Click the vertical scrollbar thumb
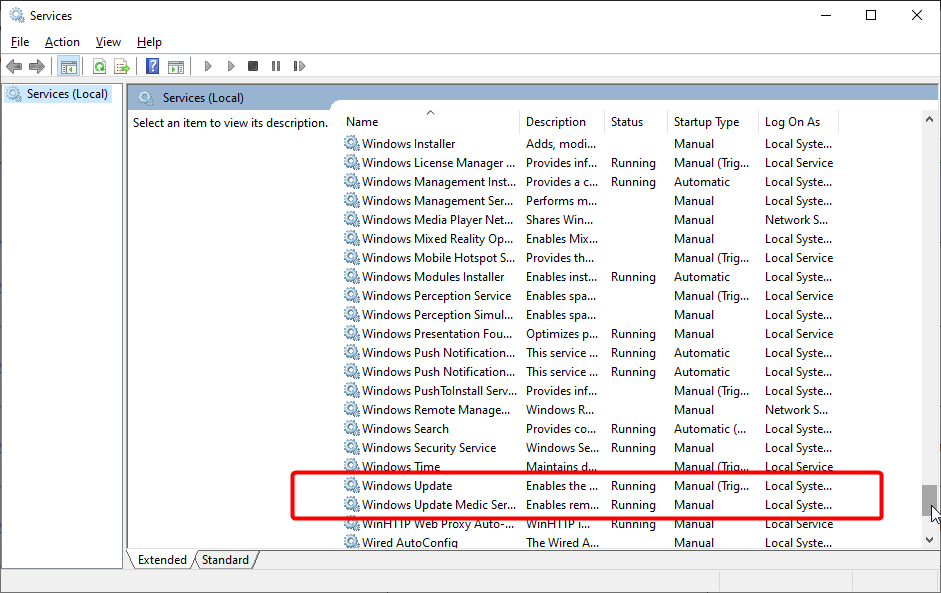The image size is (941, 593). click(930, 500)
